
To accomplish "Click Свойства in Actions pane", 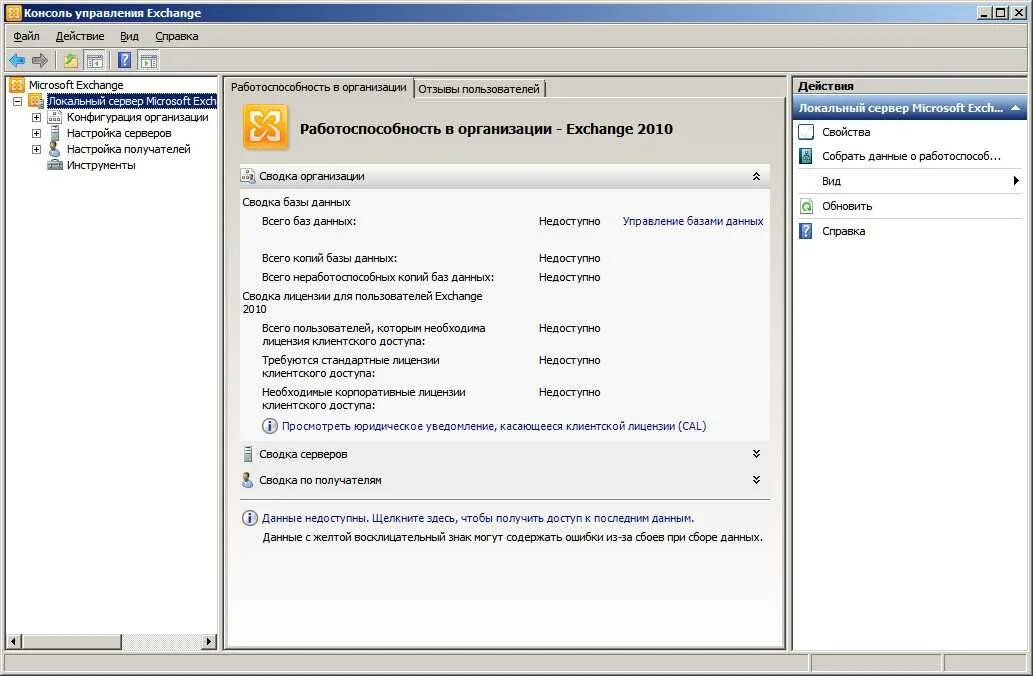I will click(x=846, y=132).
